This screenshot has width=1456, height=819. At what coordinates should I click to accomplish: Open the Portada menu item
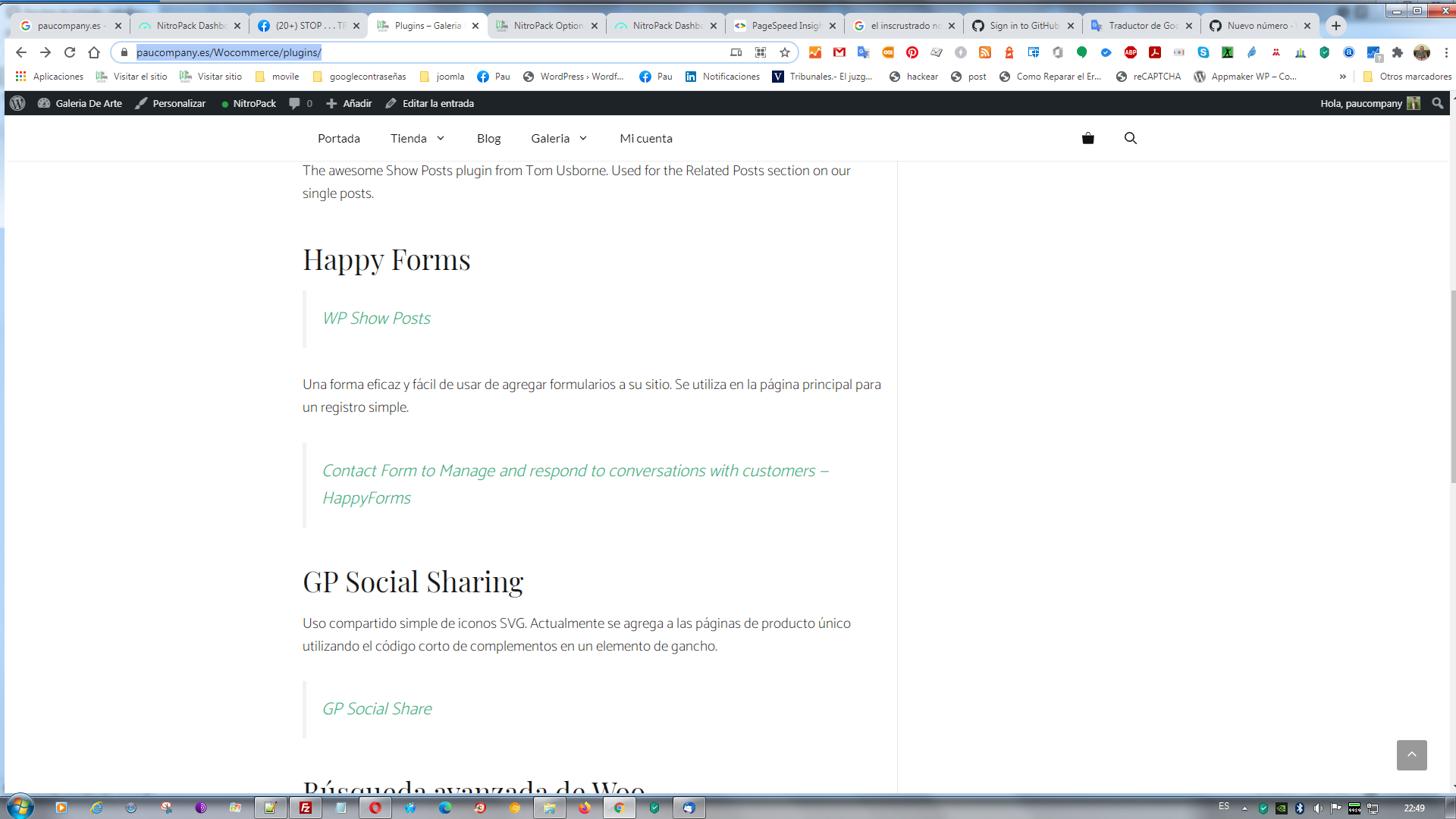tap(339, 138)
